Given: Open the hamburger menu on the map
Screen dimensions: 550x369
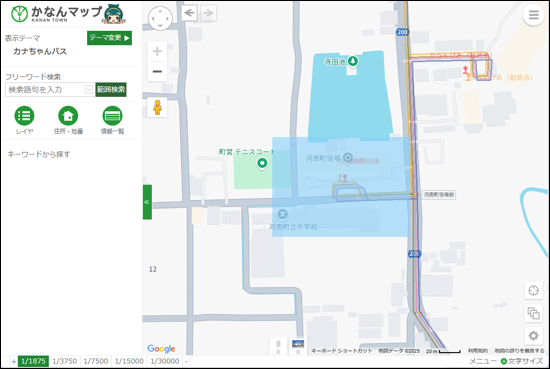Looking at the screenshot, I should [x=533, y=15].
